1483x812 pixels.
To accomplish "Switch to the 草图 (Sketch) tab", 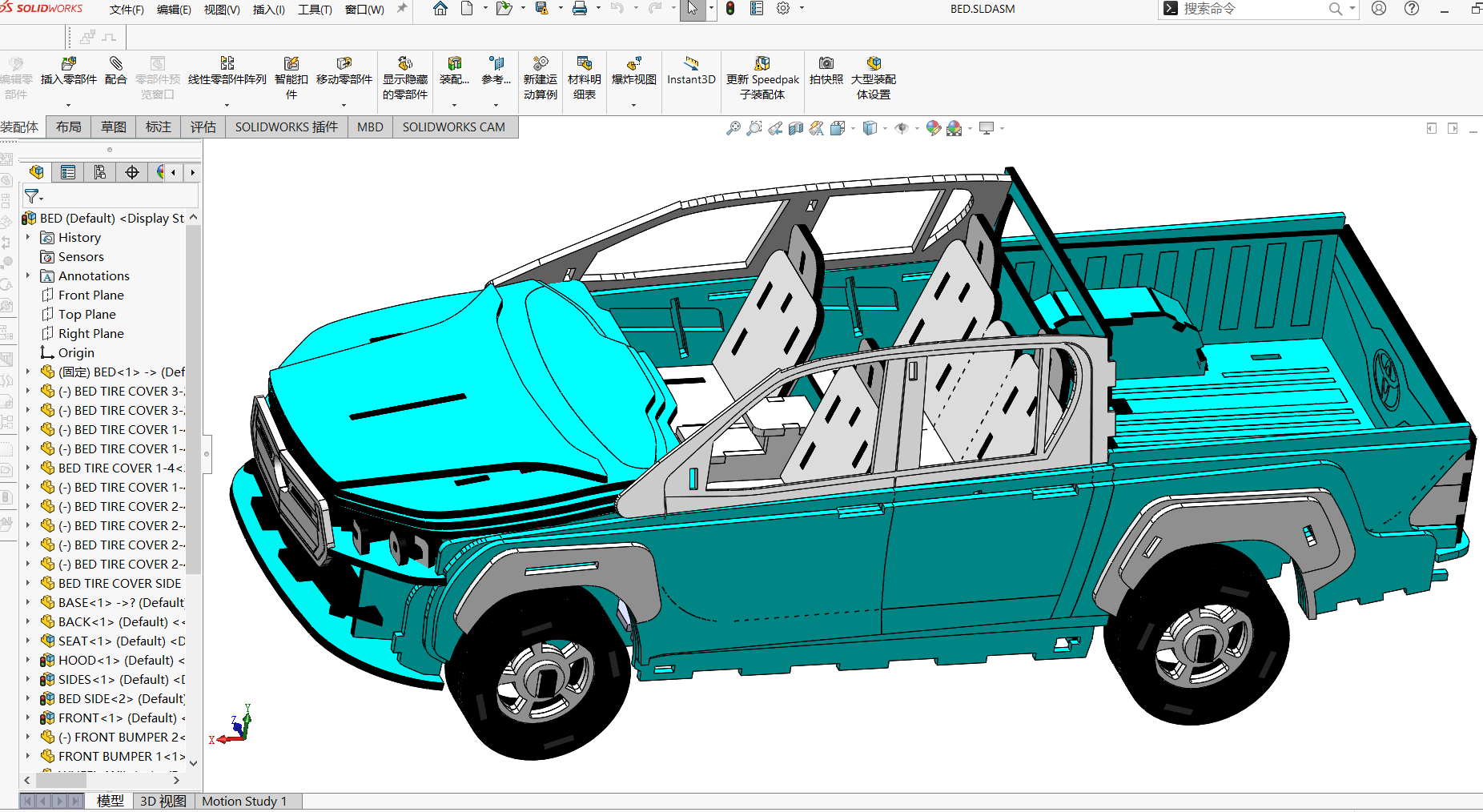I will click(x=114, y=127).
